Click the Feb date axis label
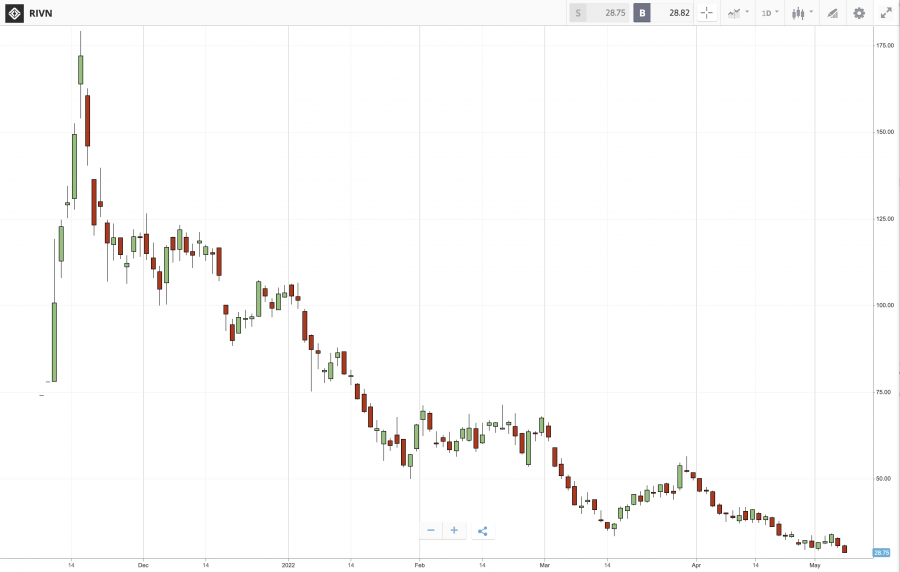Image resolution: width=900 pixels, height=572 pixels. (420, 565)
